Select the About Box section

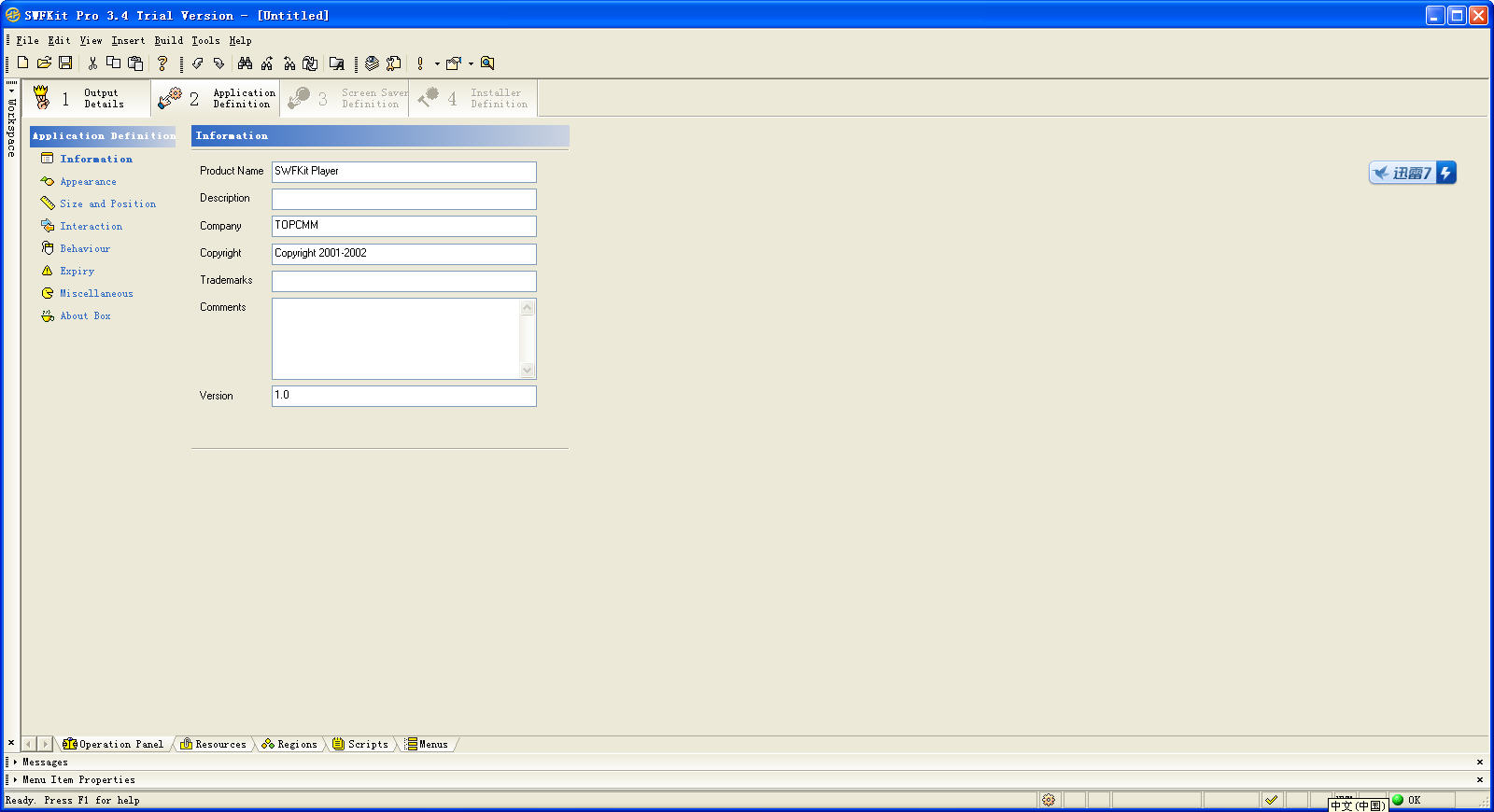85,316
